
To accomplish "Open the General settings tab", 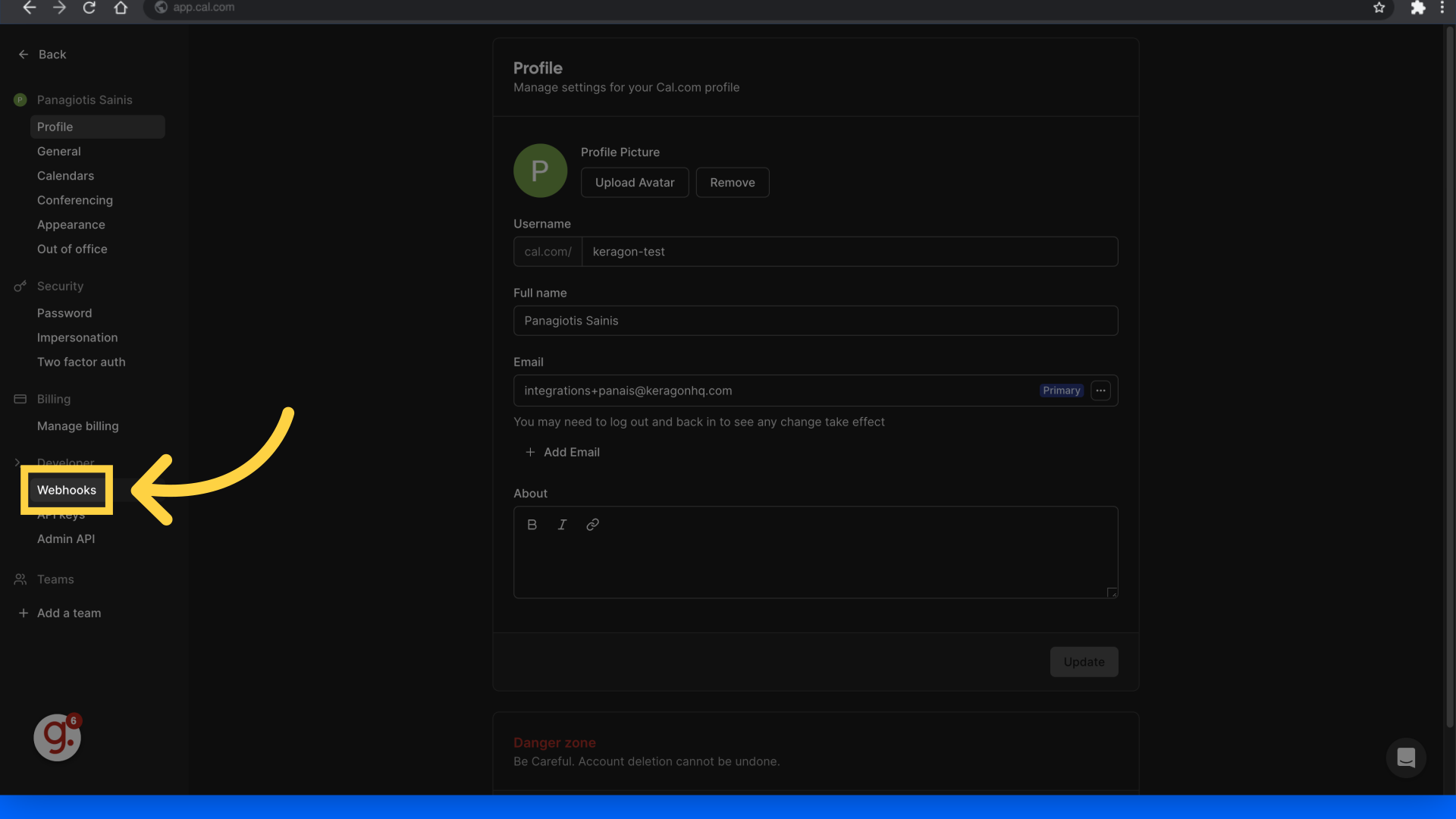I will [59, 152].
